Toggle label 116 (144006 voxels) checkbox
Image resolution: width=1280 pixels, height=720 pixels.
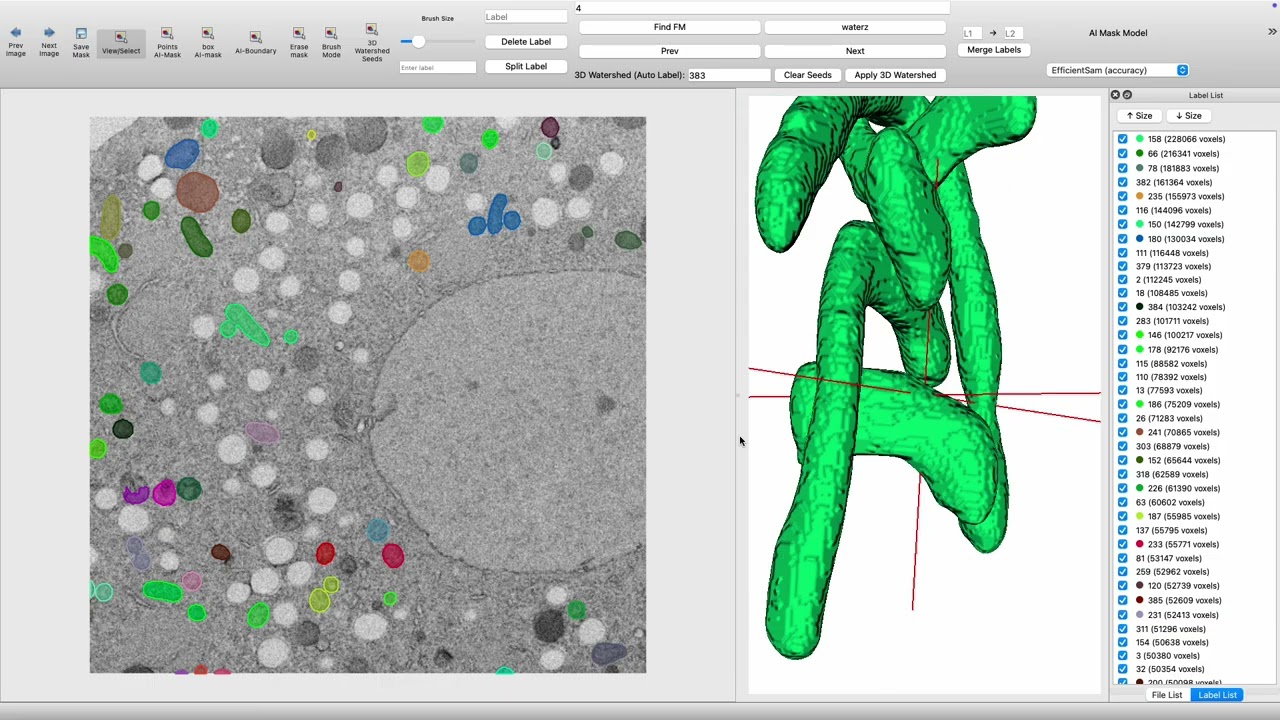coord(1123,210)
